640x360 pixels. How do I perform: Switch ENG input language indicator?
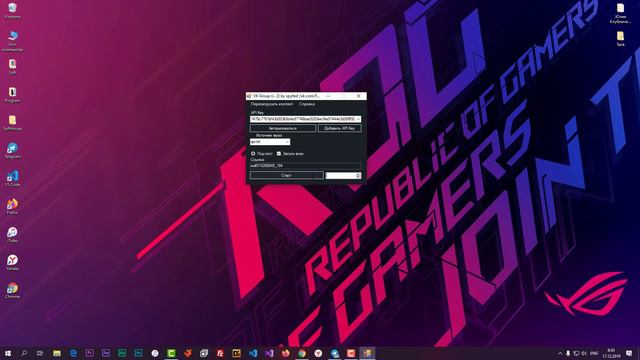pos(594,353)
